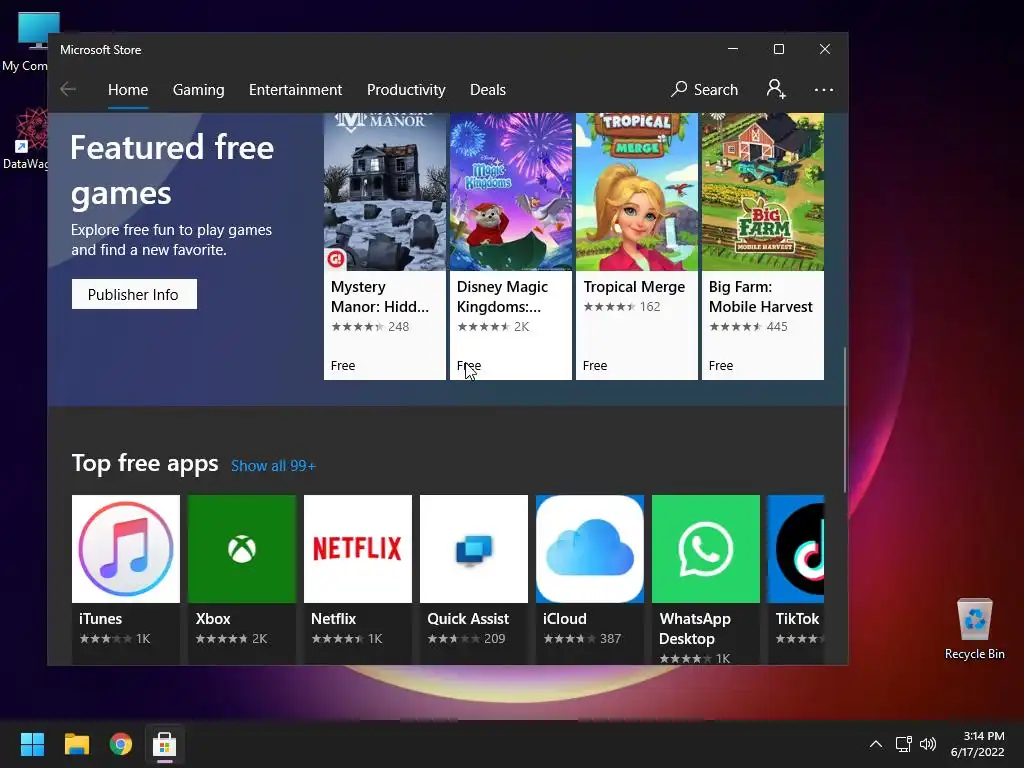Click the 387 rating count for iCloud
Screen dimensions: 1024x768
coord(611,639)
